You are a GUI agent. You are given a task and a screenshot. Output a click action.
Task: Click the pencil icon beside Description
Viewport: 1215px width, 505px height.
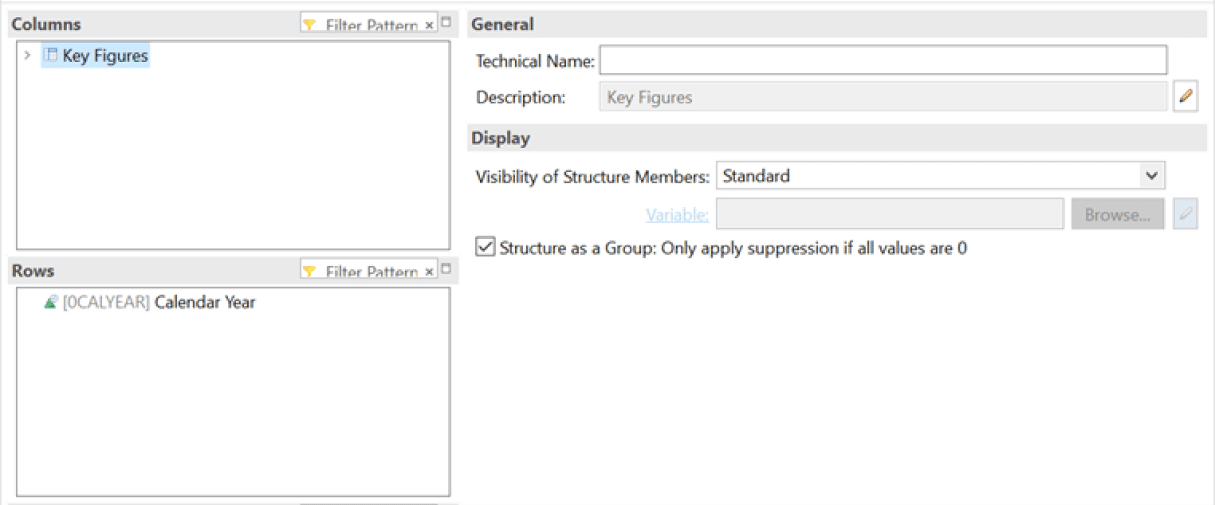[1185, 97]
